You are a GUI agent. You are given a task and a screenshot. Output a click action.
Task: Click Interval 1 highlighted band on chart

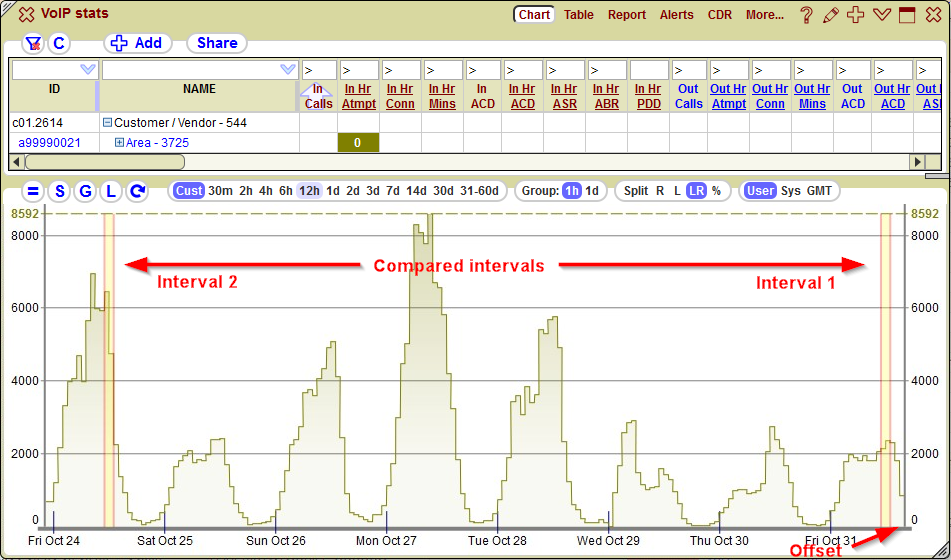885,369
